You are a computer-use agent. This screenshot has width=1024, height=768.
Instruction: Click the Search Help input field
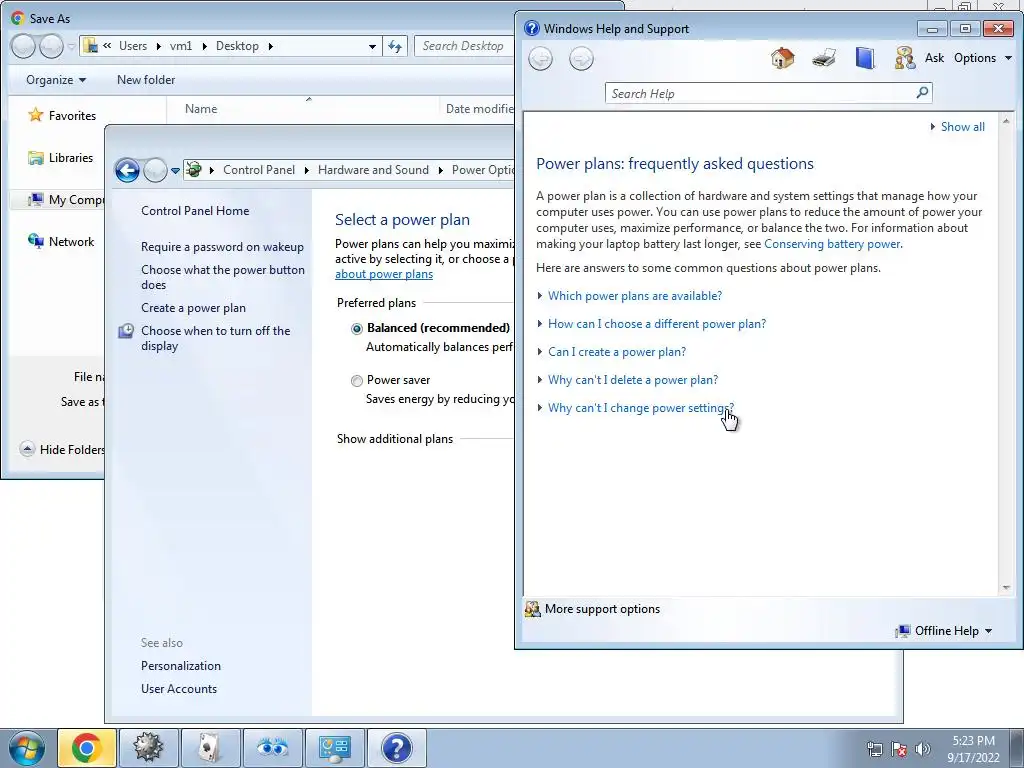[761, 93]
